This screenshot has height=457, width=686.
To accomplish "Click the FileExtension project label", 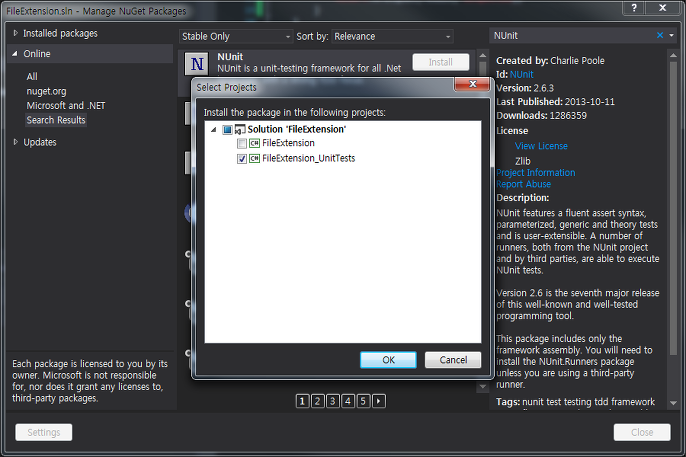I will tap(288, 143).
